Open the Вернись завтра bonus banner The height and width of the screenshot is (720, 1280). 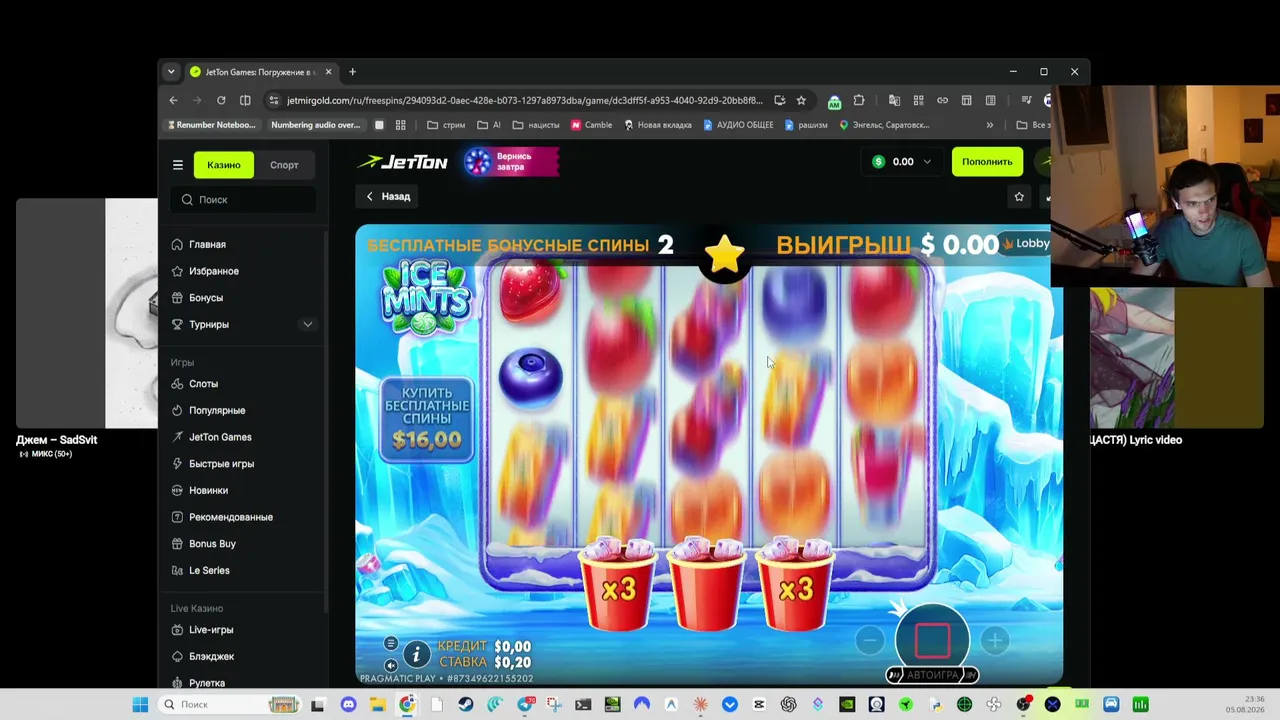(x=511, y=162)
